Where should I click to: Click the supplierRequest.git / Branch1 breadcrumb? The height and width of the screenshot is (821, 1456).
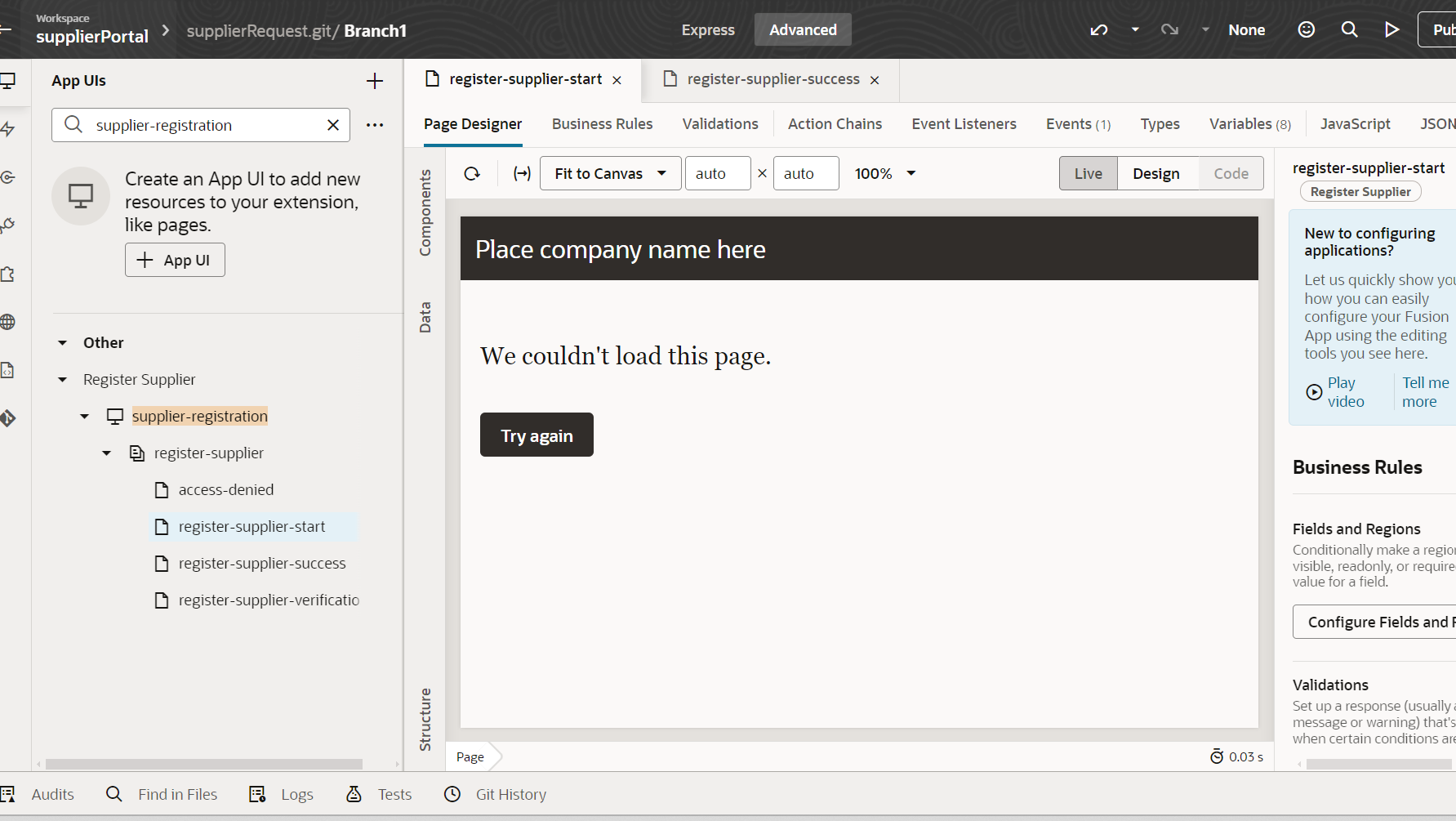pos(296,31)
